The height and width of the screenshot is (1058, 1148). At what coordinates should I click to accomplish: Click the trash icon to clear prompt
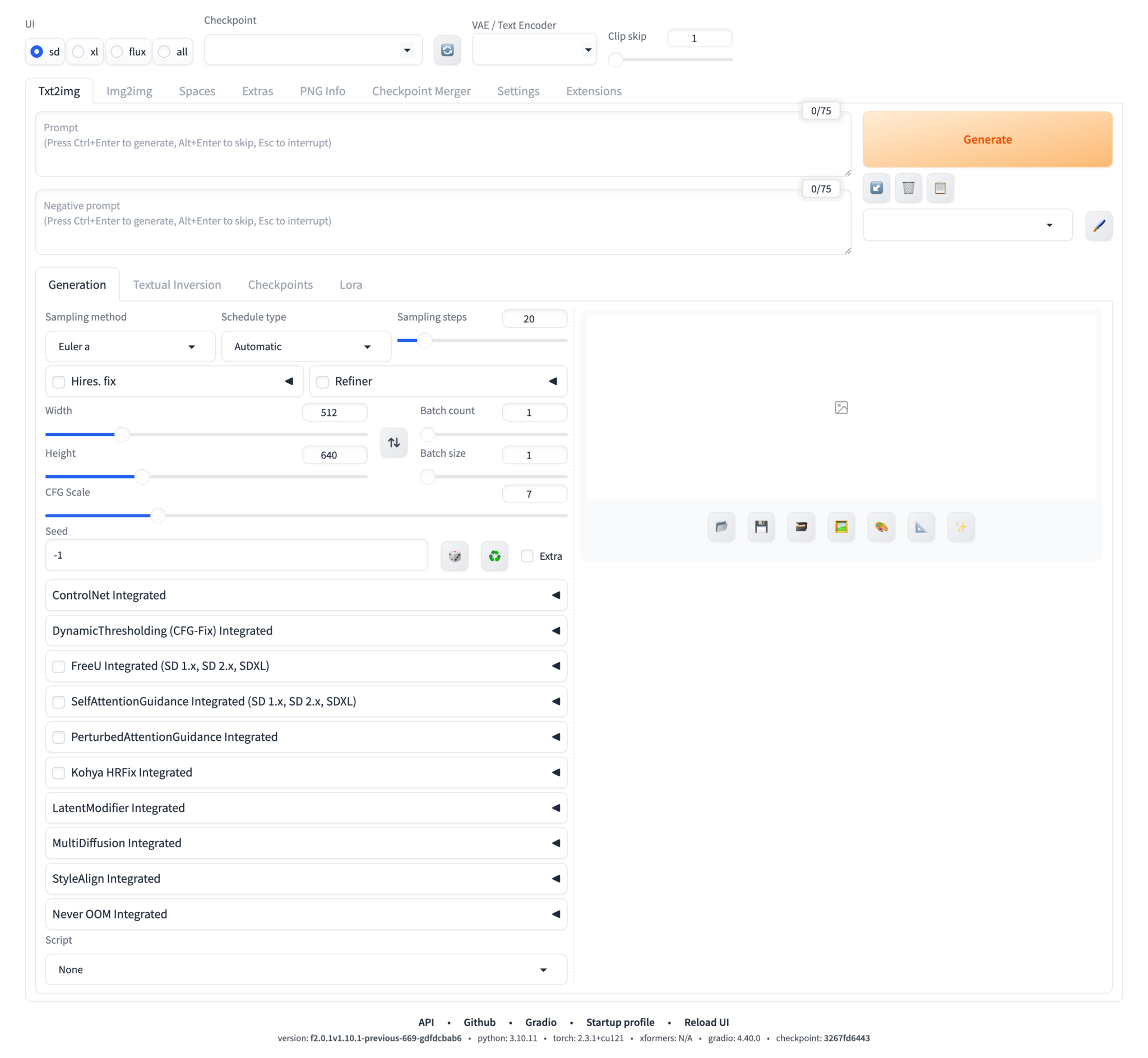(x=908, y=188)
